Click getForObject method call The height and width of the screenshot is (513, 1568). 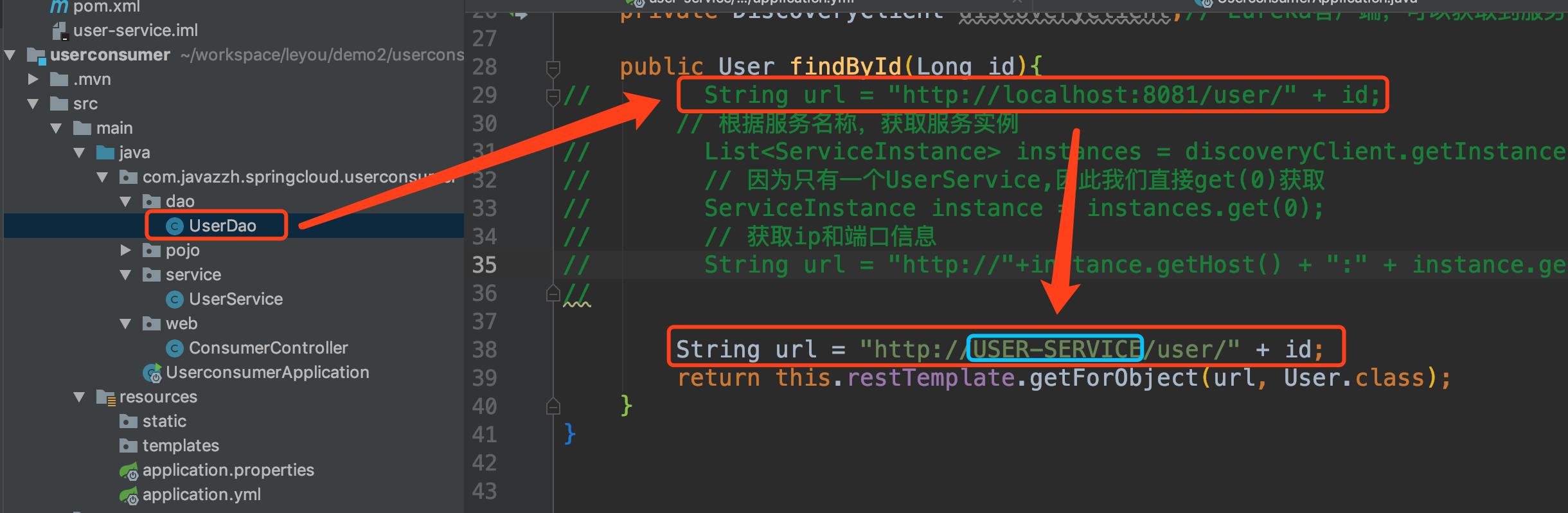1114,377
